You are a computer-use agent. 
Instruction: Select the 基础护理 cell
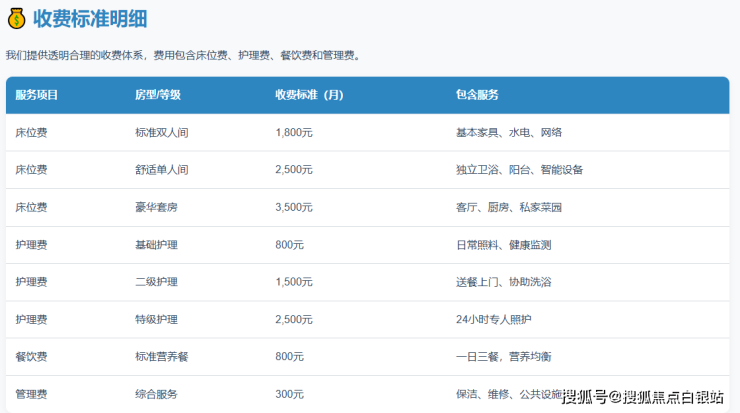156,245
